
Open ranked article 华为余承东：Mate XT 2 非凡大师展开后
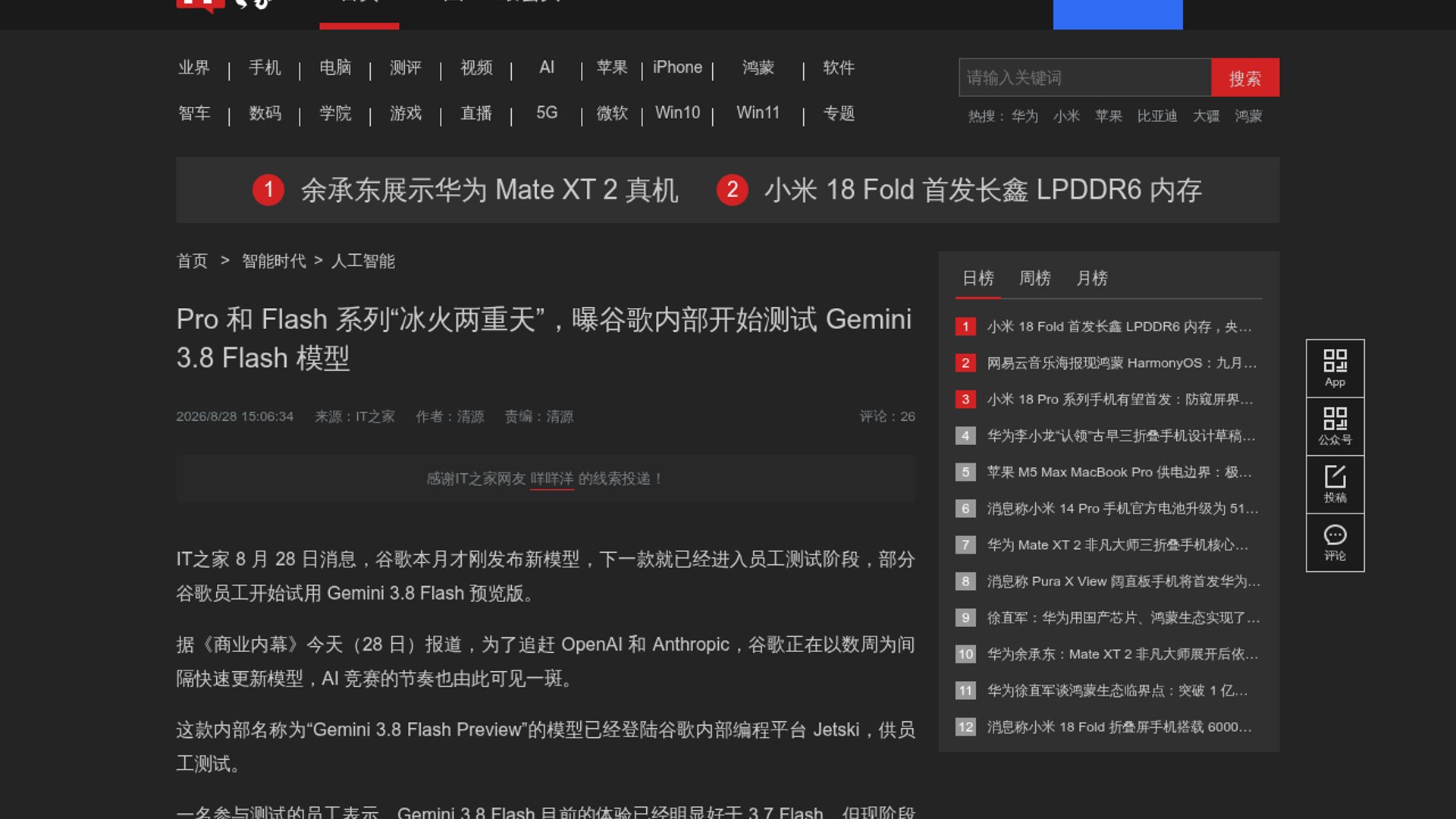1122,654
